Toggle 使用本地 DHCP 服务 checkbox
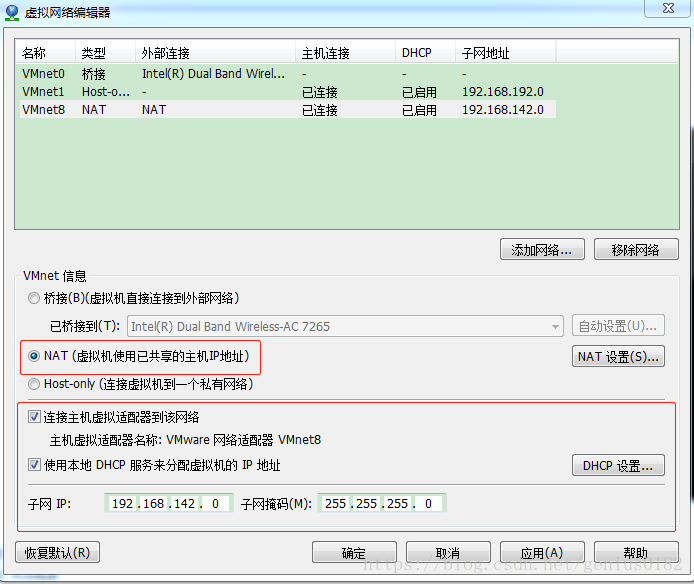 34,465
